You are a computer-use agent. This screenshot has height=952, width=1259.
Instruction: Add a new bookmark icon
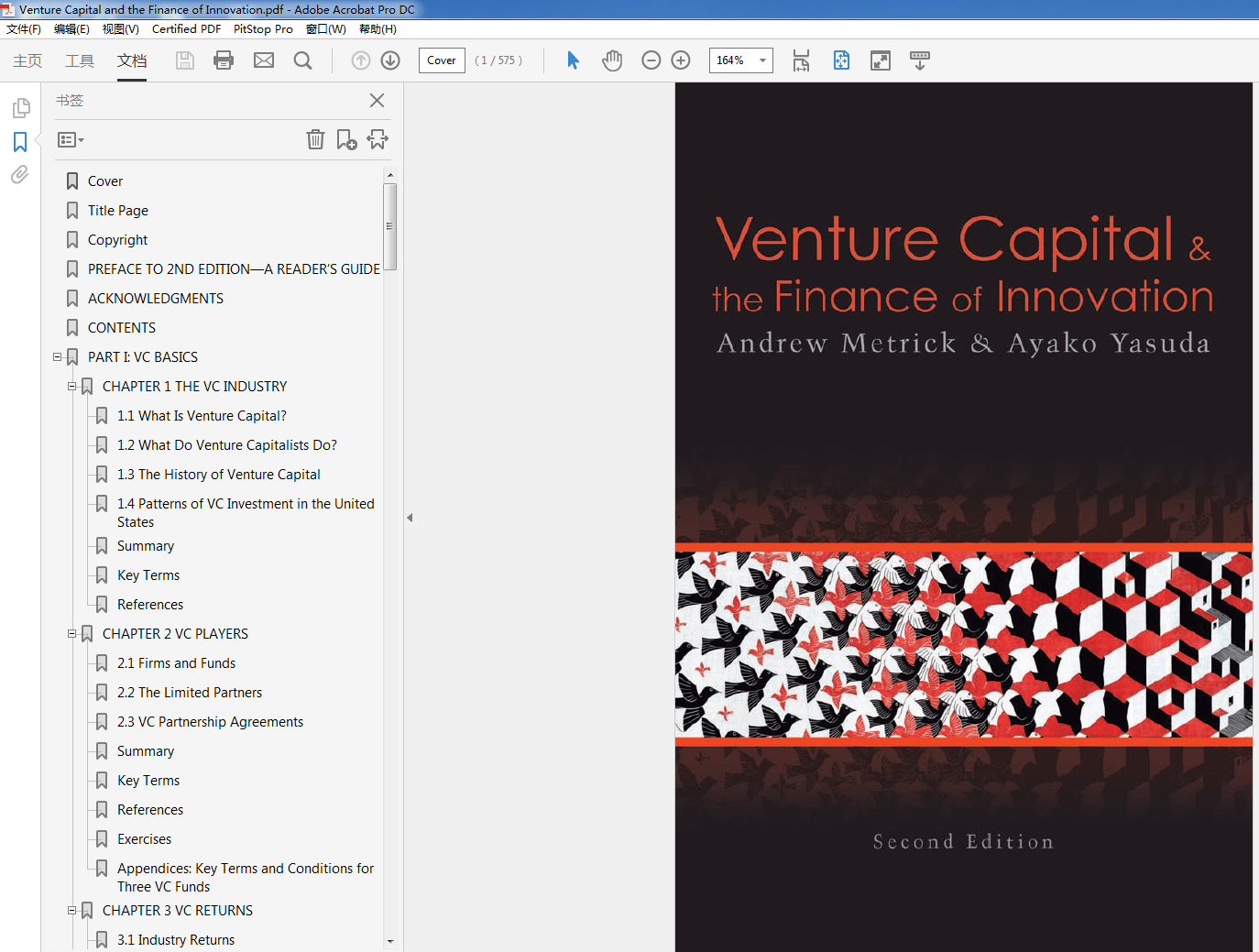[346, 139]
